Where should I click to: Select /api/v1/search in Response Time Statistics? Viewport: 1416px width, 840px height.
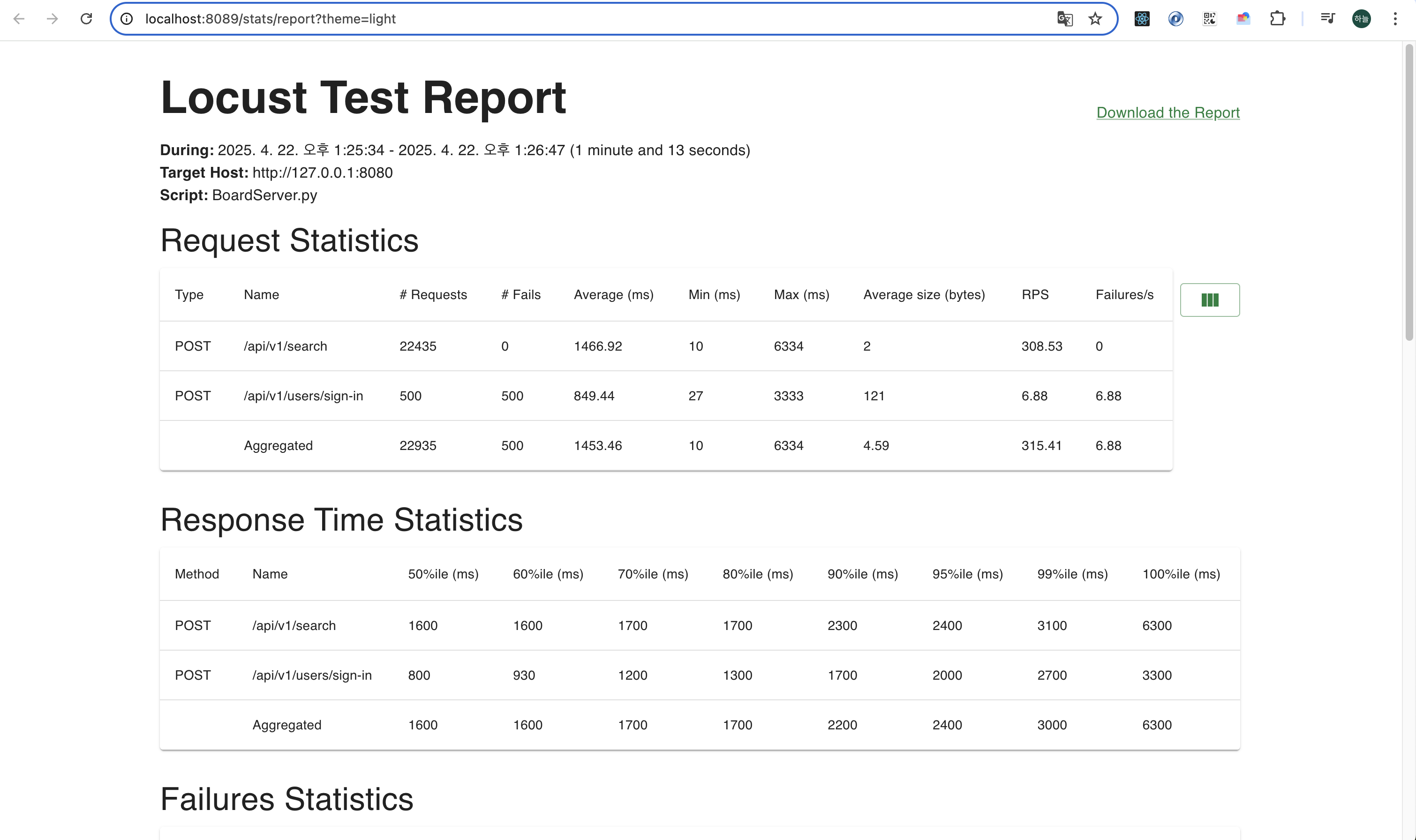click(294, 626)
